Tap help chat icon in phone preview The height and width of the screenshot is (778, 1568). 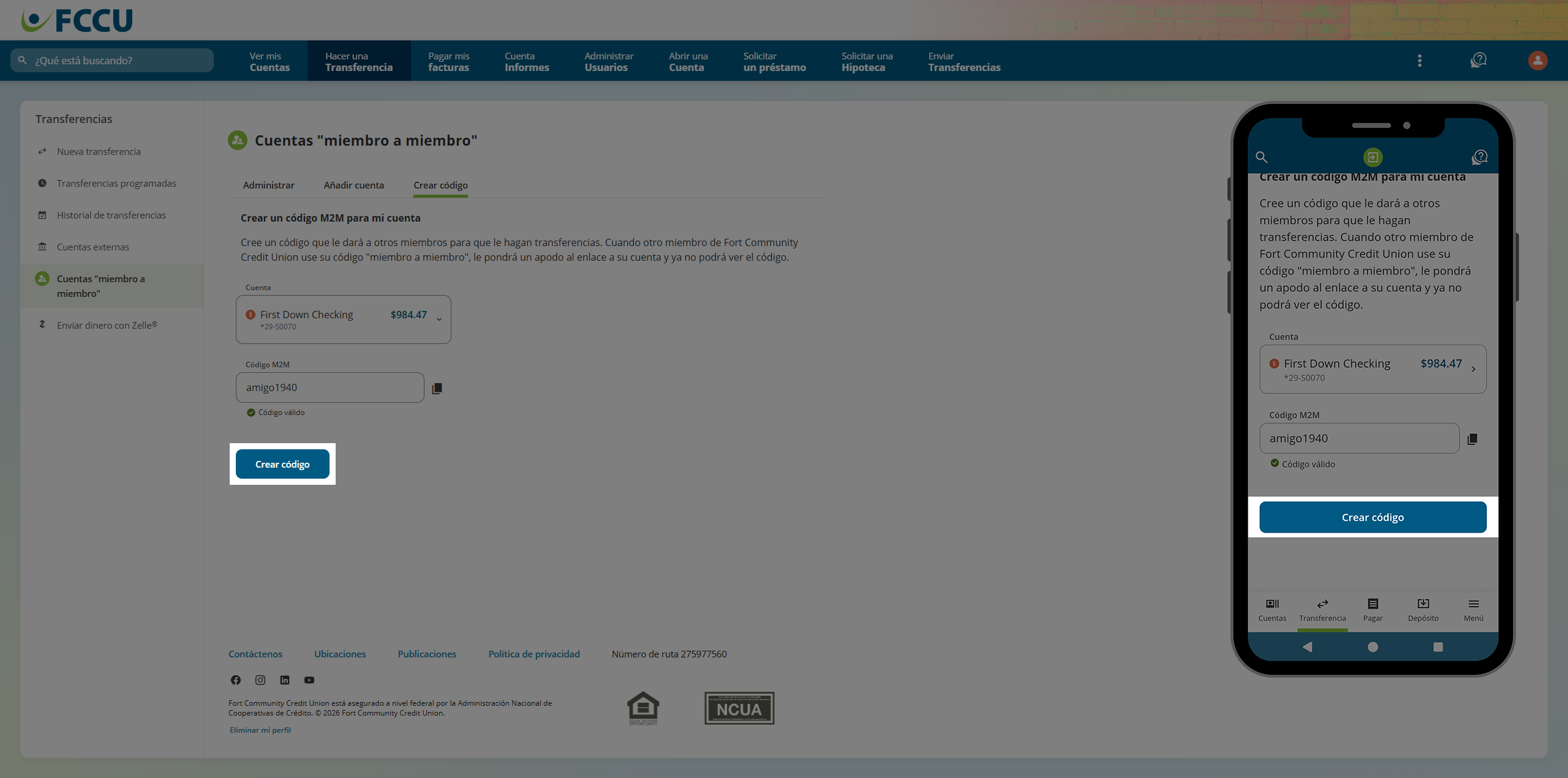pos(1479,157)
